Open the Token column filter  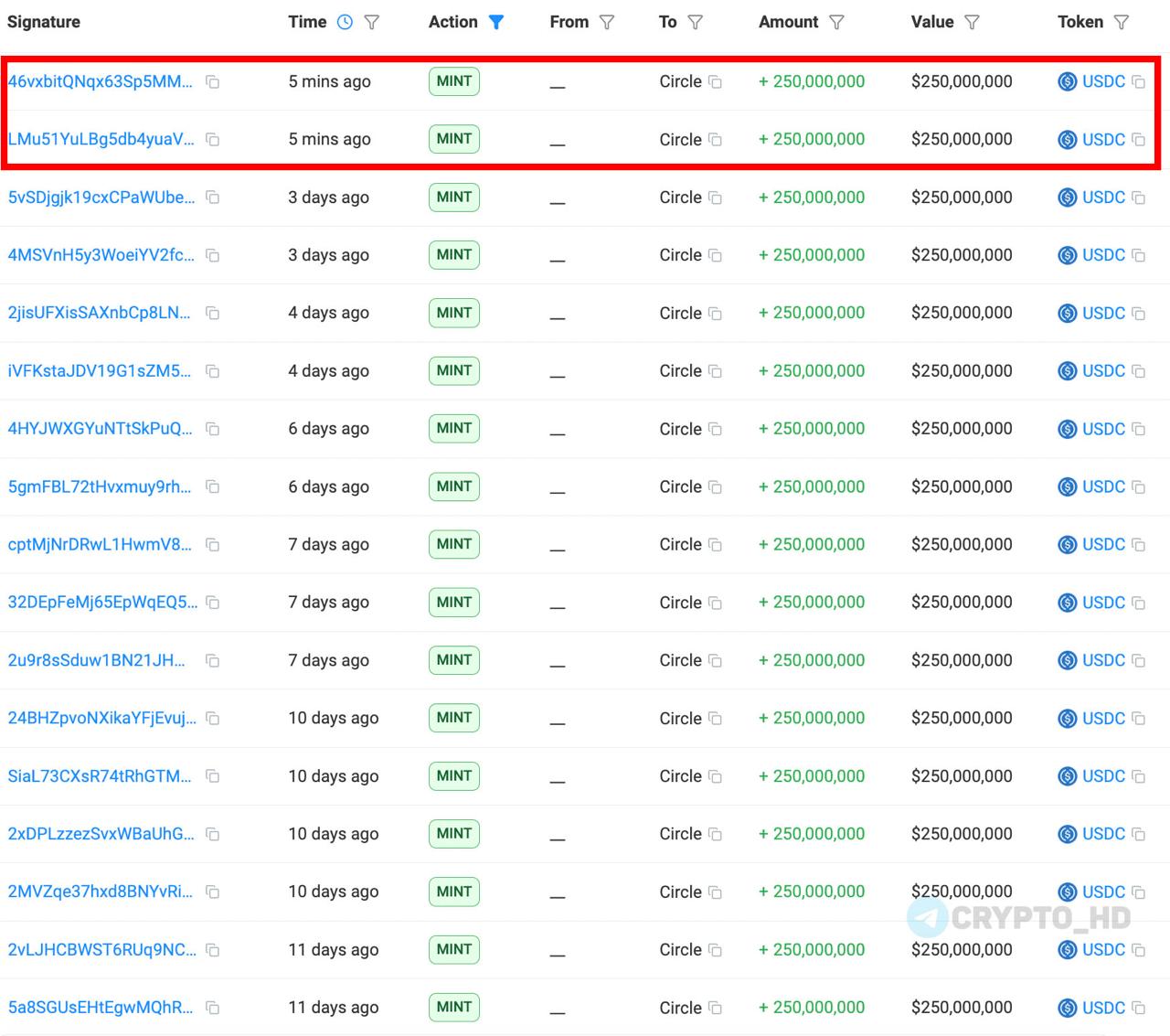(x=1122, y=22)
